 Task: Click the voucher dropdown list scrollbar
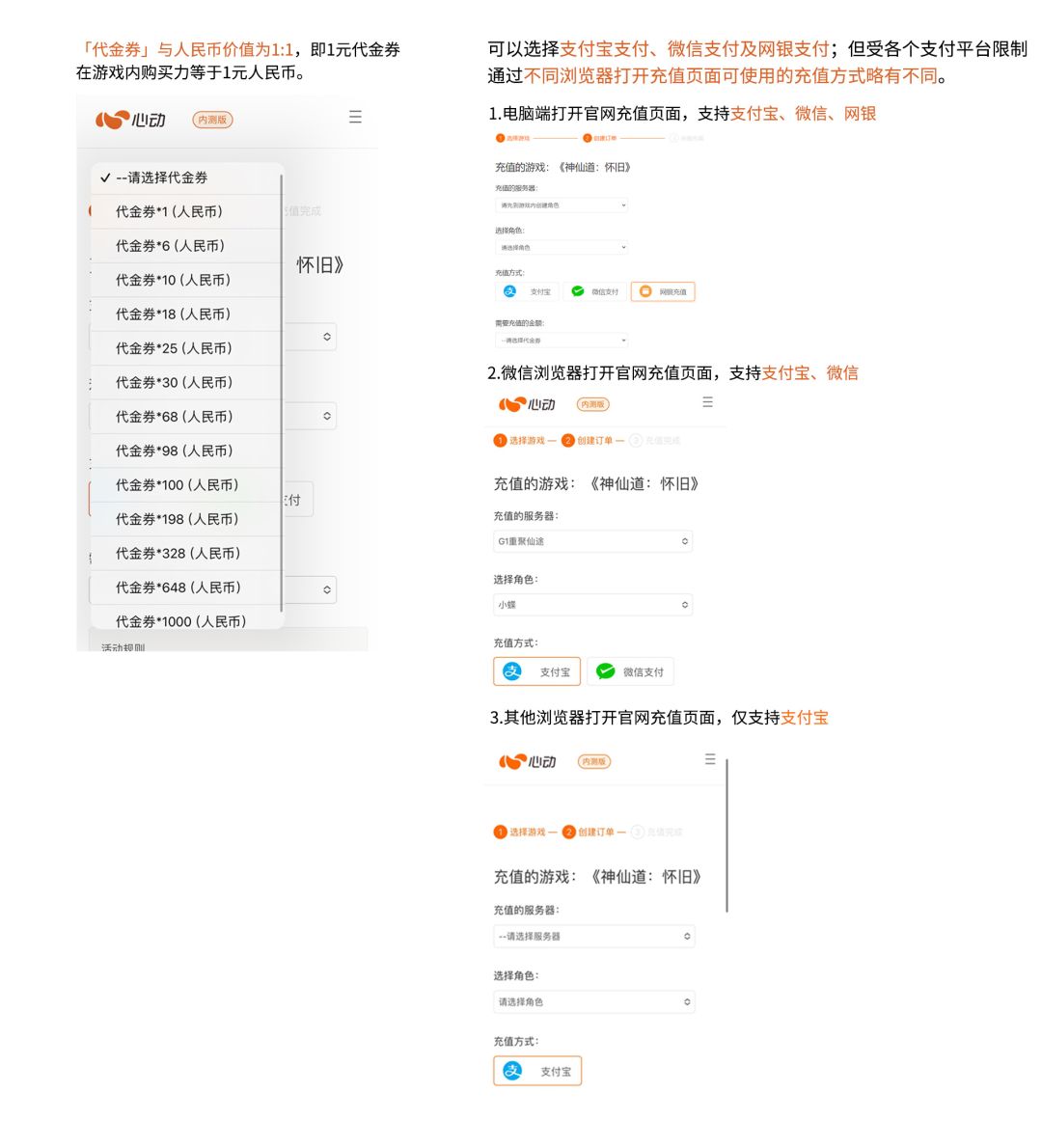(282, 393)
